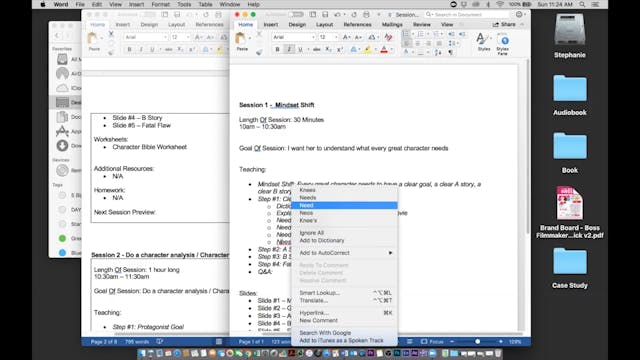Toggle superscript in the front Word window
Viewport: 640px width, 360px height.
coord(340,49)
